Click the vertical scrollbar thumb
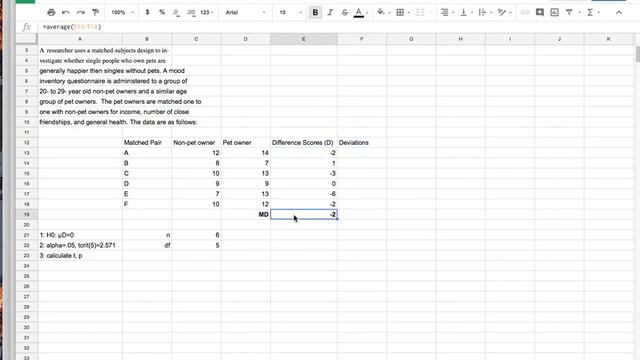This screenshot has height=360, width=640. [x=637, y=54]
